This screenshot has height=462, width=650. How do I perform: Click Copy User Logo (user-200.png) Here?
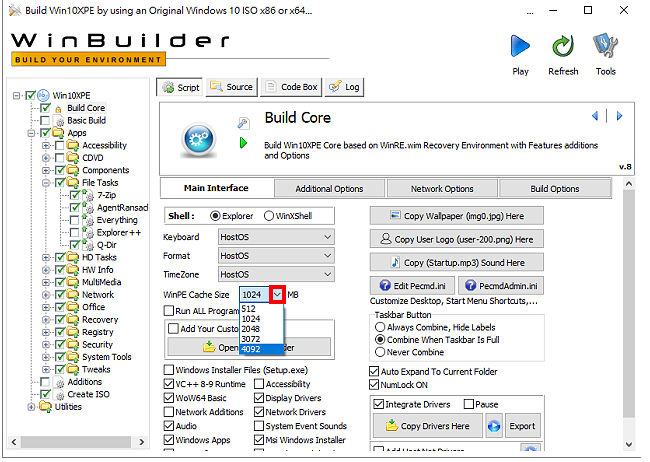[456, 239]
